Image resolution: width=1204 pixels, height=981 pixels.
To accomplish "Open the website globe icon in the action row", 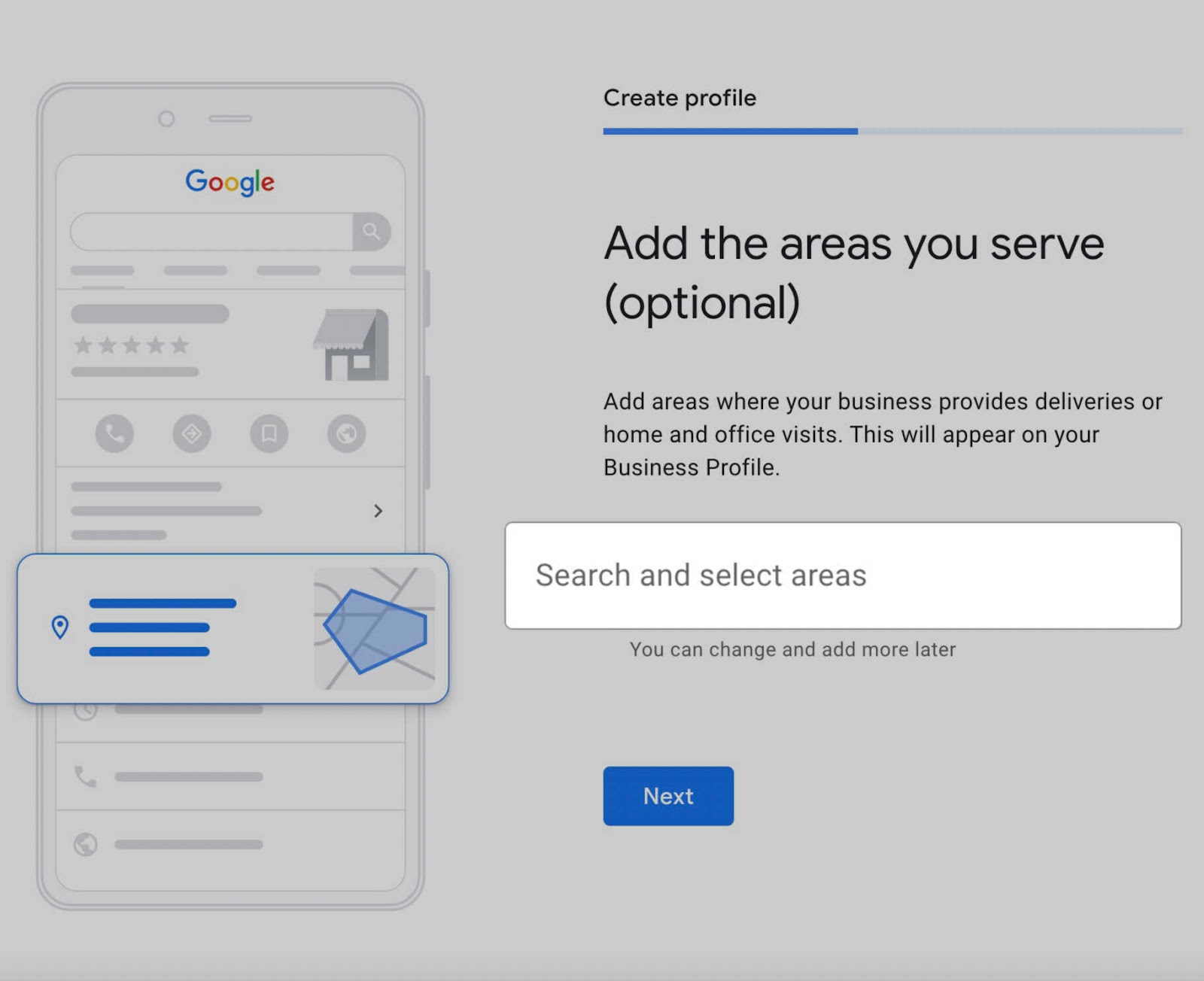I will [x=347, y=434].
